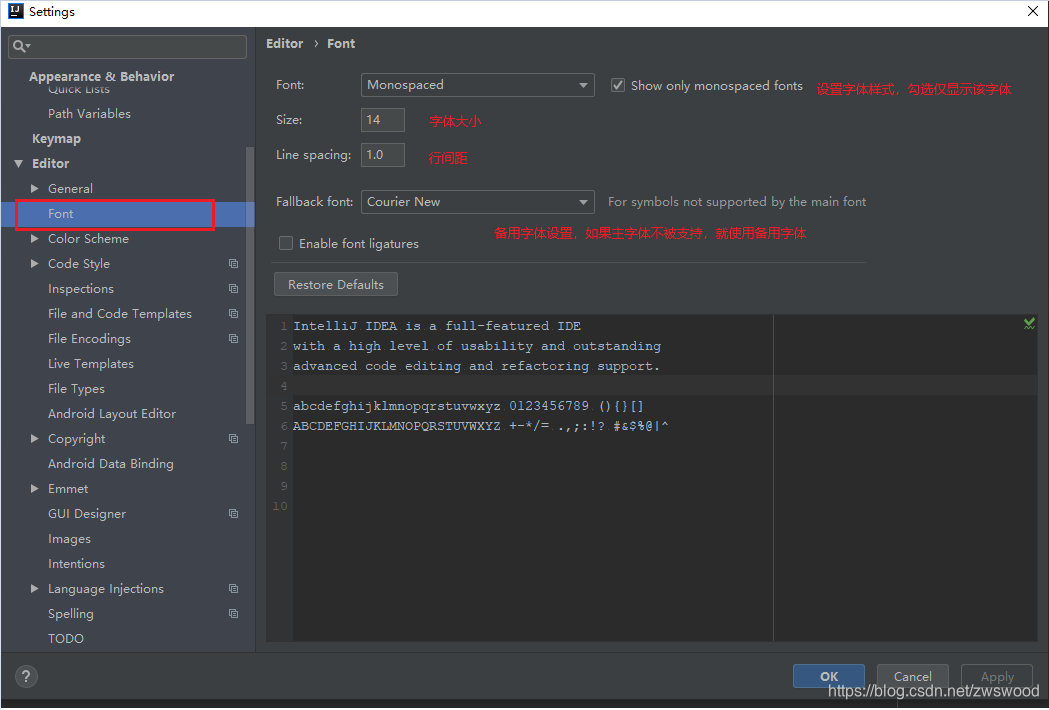Click the Size input field

pos(383,120)
